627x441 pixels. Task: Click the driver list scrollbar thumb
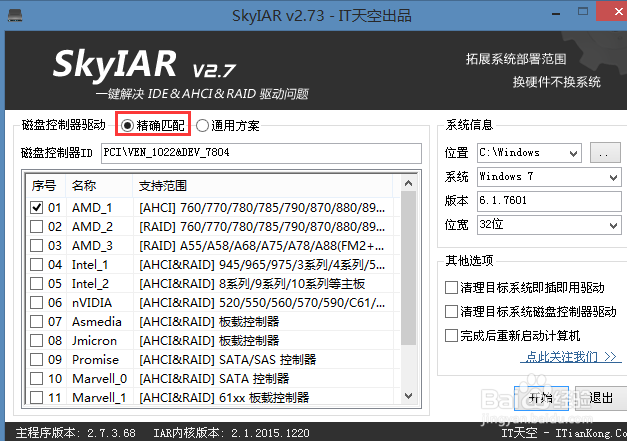coord(408,268)
